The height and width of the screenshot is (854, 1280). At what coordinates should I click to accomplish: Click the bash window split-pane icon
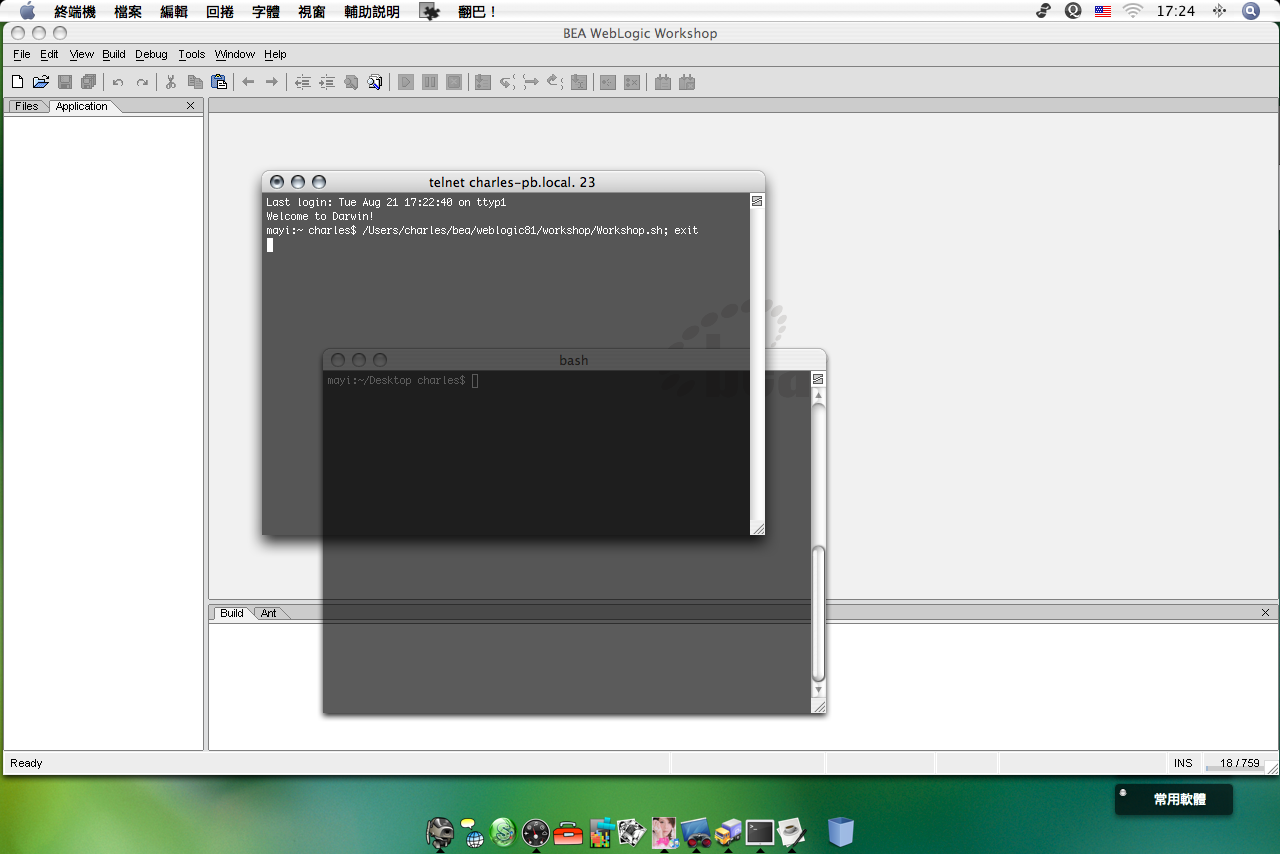click(818, 379)
